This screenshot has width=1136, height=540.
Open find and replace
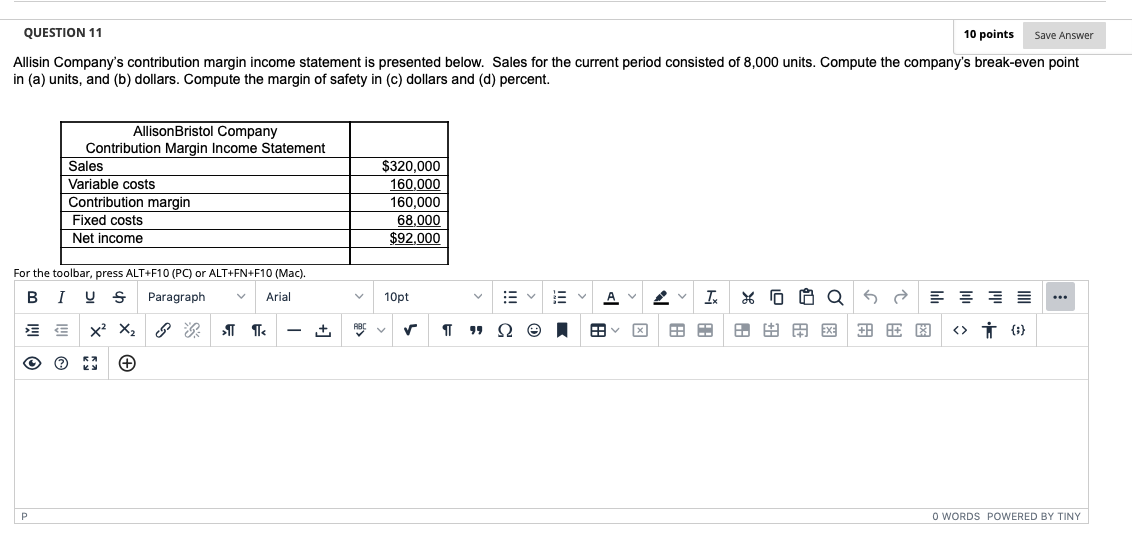click(x=835, y=297)
